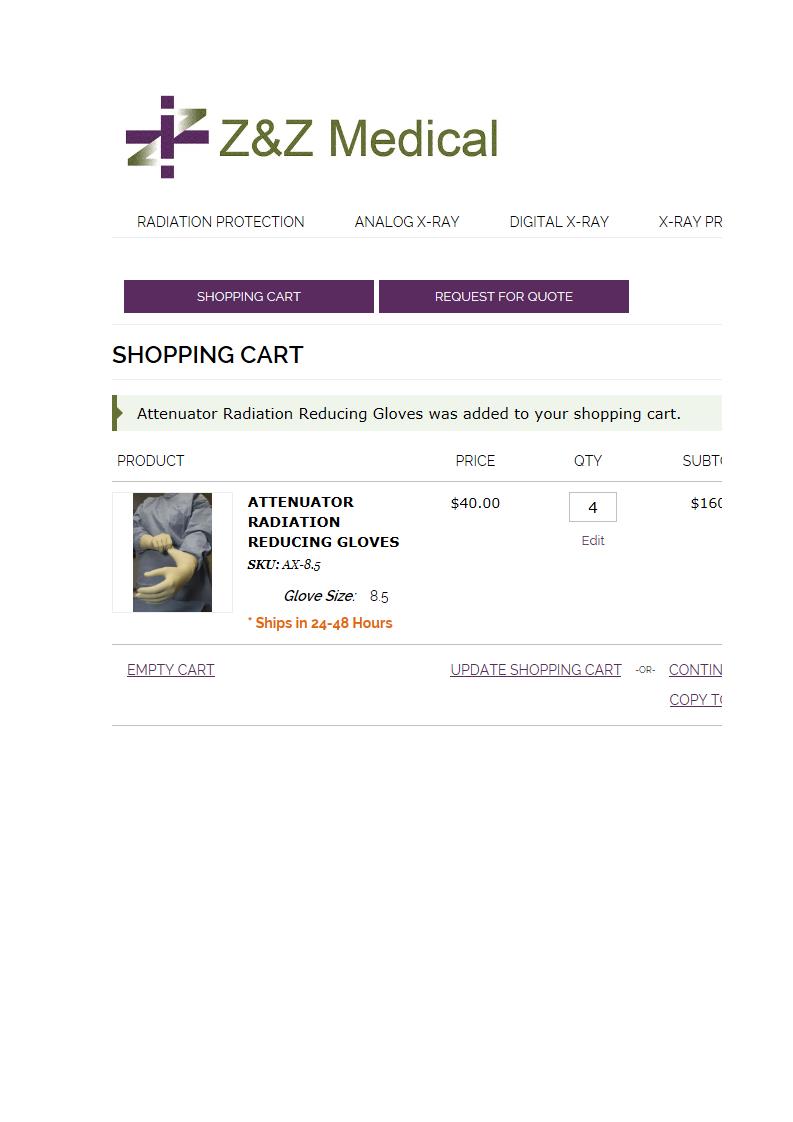Viewport: 793px width, 1122px height.
Task: Open Attenuator Radiation Reducing Gloves product link
Action: 323,522
